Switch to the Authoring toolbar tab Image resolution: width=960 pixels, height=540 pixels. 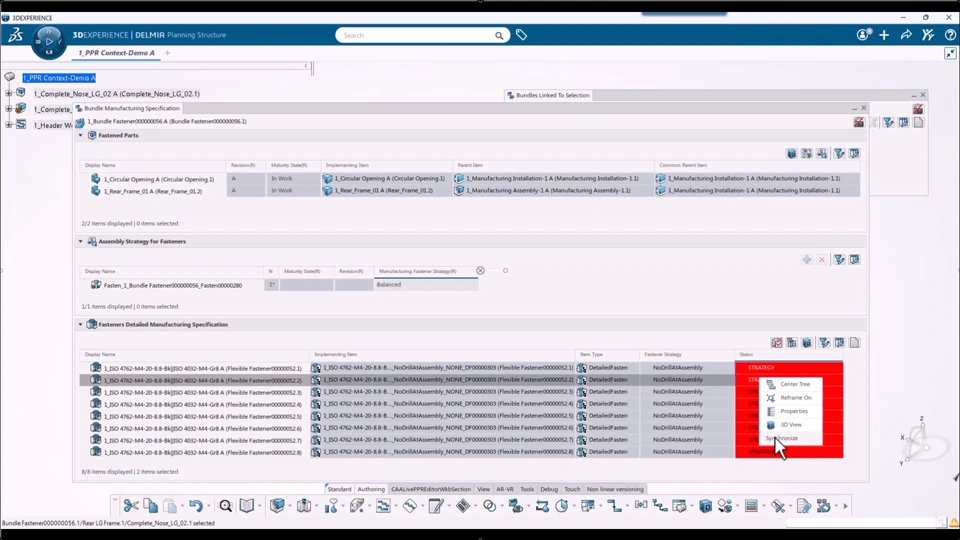tap(371, 489)
